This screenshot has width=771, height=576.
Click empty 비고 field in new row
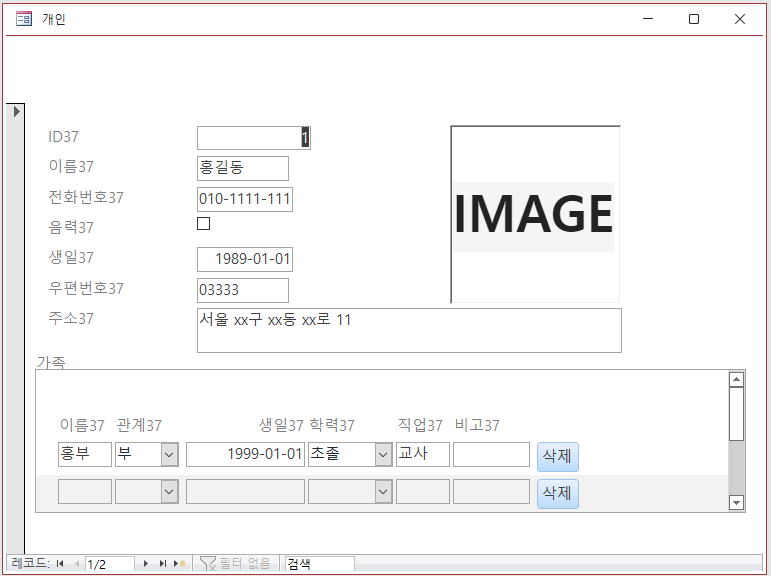click(491, 491)
